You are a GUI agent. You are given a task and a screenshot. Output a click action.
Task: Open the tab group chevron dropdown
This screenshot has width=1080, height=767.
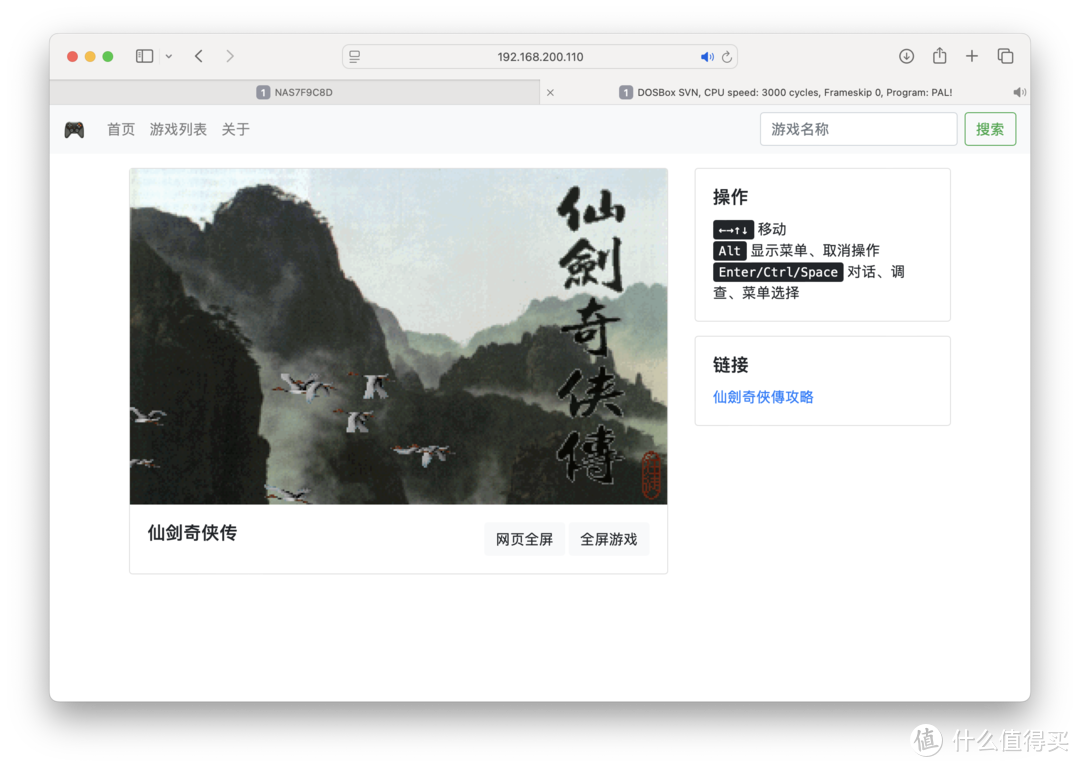point(168,56)
